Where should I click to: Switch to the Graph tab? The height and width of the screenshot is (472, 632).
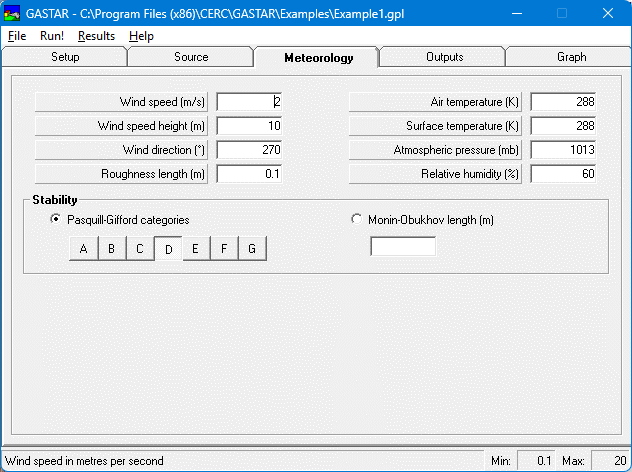click(571, 57)
